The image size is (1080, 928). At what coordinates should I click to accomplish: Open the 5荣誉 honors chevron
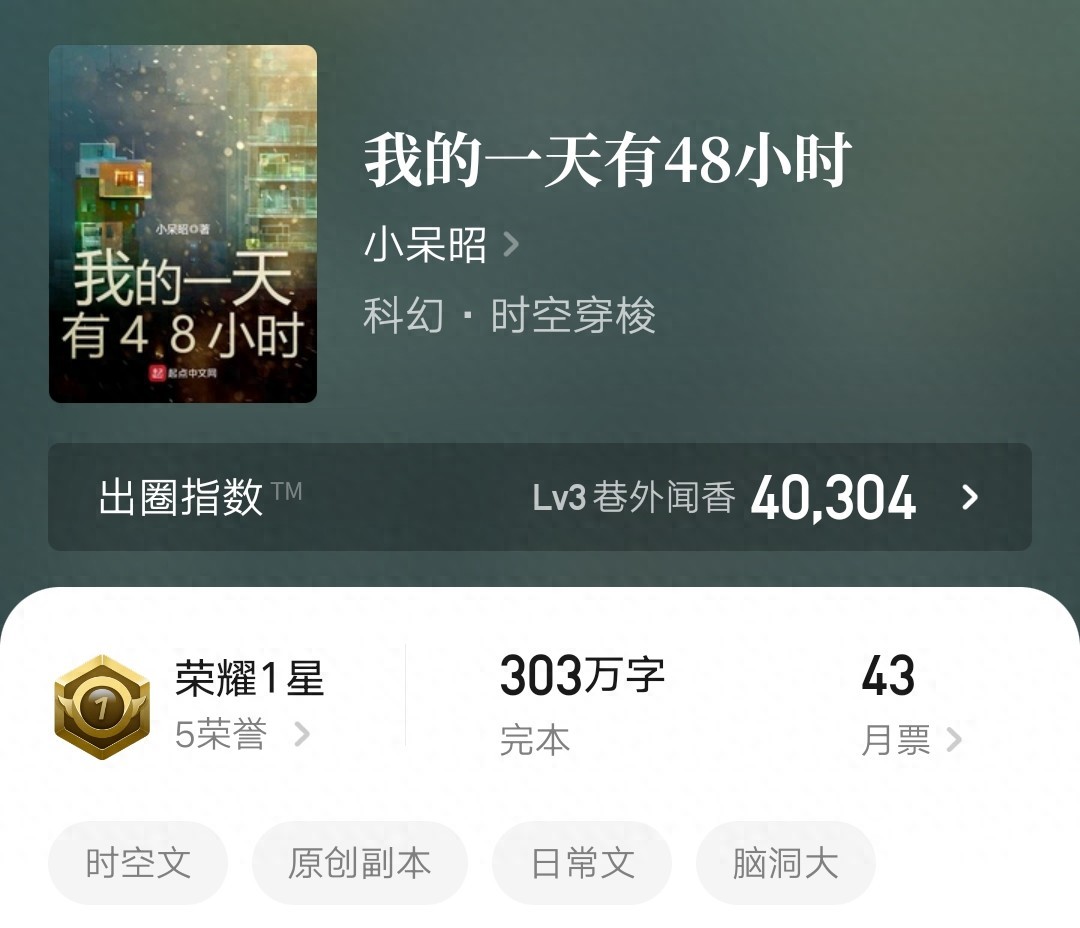pyautogui.click(x=302, y=734)
